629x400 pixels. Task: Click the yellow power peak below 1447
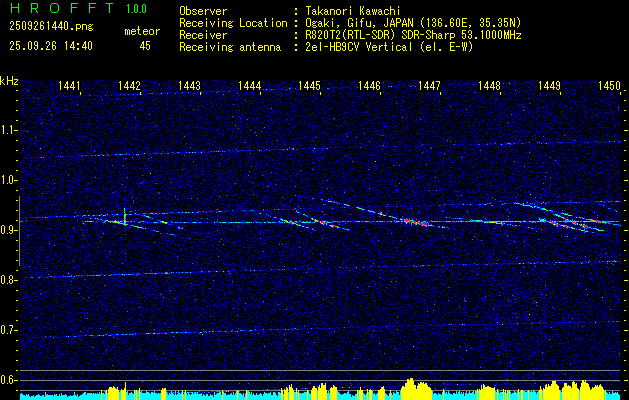[x=416, y=388]
